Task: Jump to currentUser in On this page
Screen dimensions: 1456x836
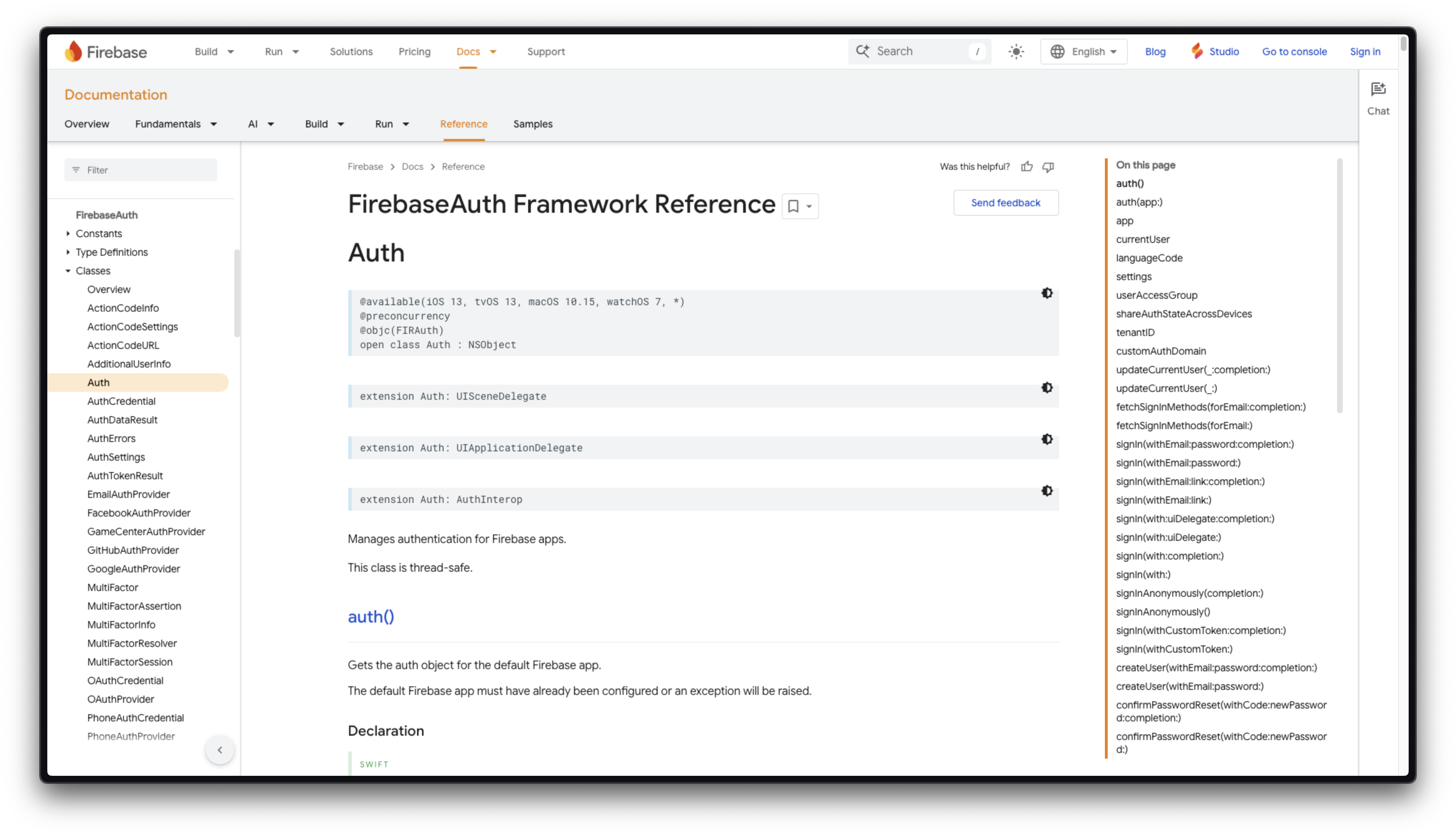Action: 1143,239
